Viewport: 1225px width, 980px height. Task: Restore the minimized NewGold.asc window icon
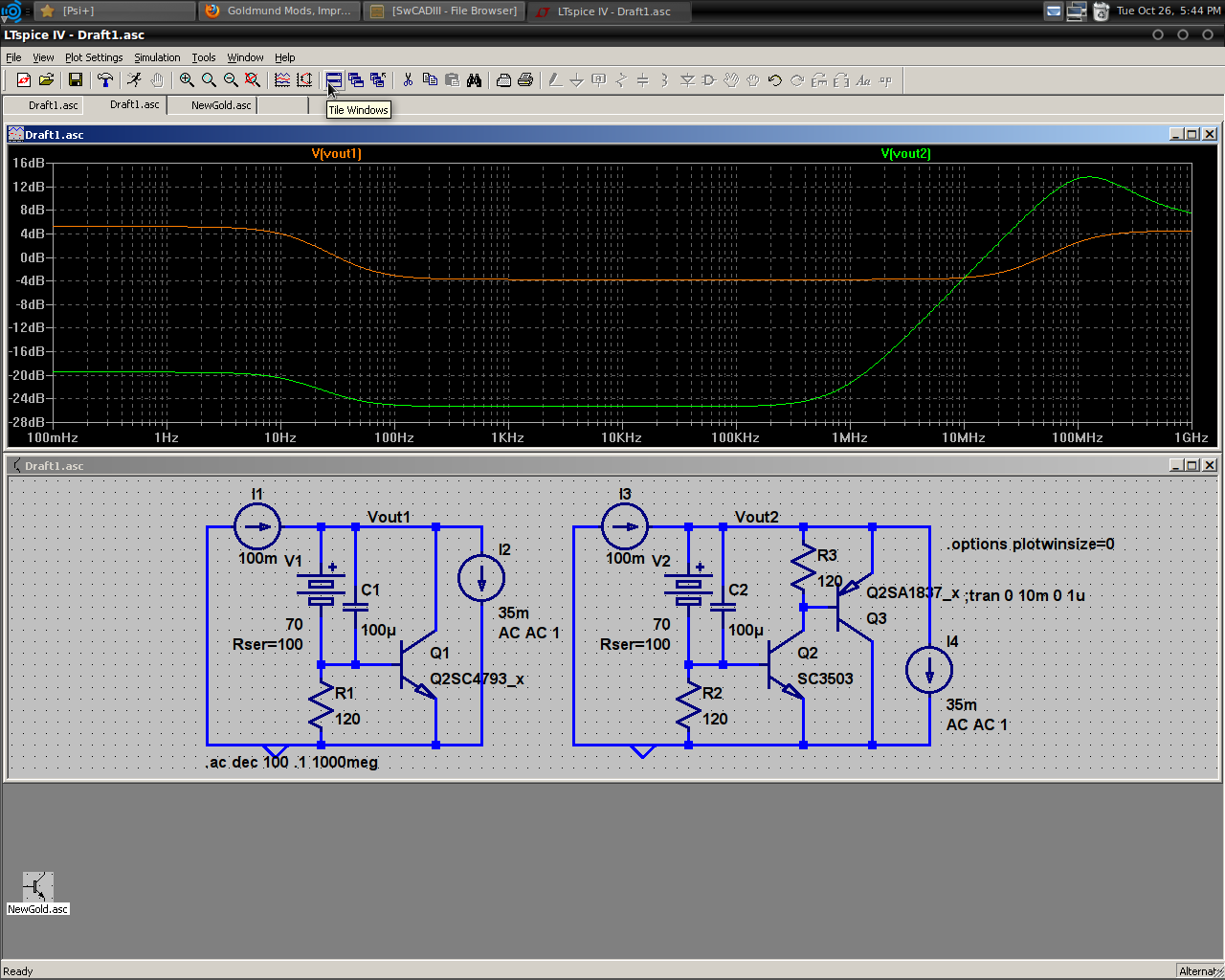click(x=38, y=893)
